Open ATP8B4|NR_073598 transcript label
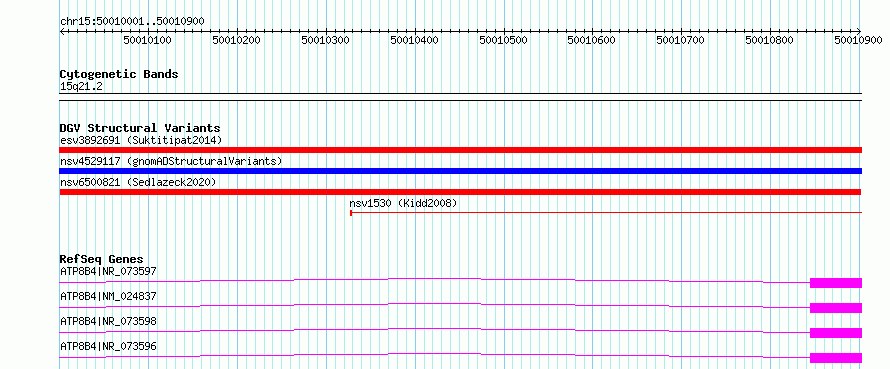The image size is (890, 369). click(108, 321)
